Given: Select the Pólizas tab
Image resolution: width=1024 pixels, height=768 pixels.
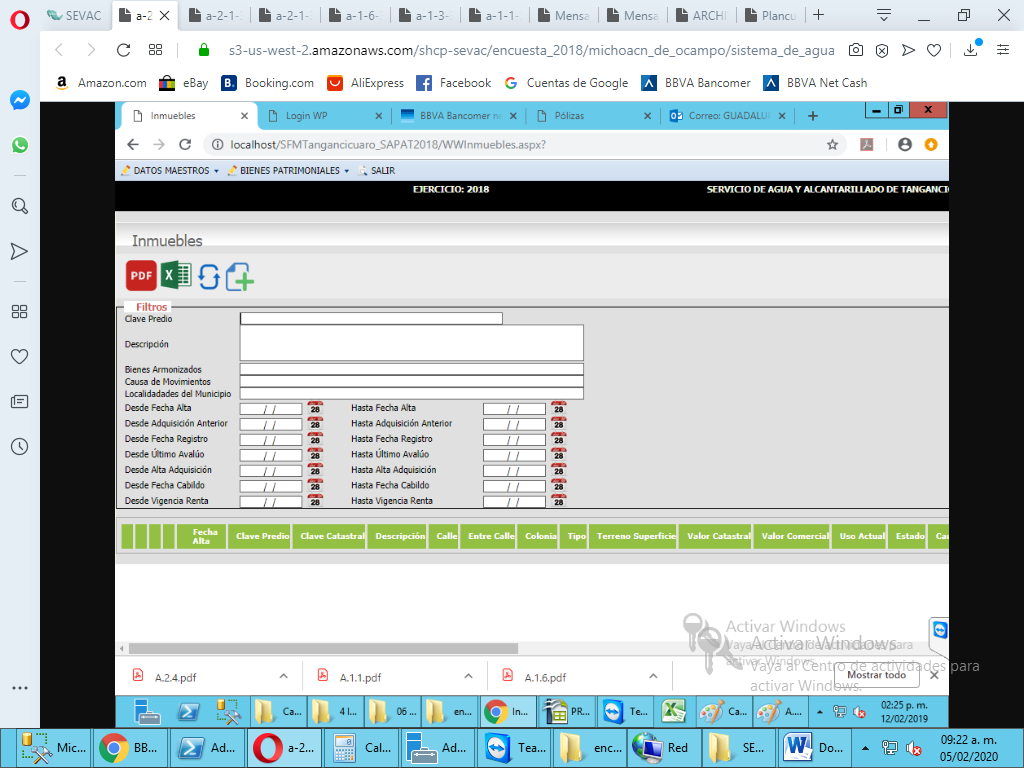Looking at the screenshot, I should pos(593,116).
